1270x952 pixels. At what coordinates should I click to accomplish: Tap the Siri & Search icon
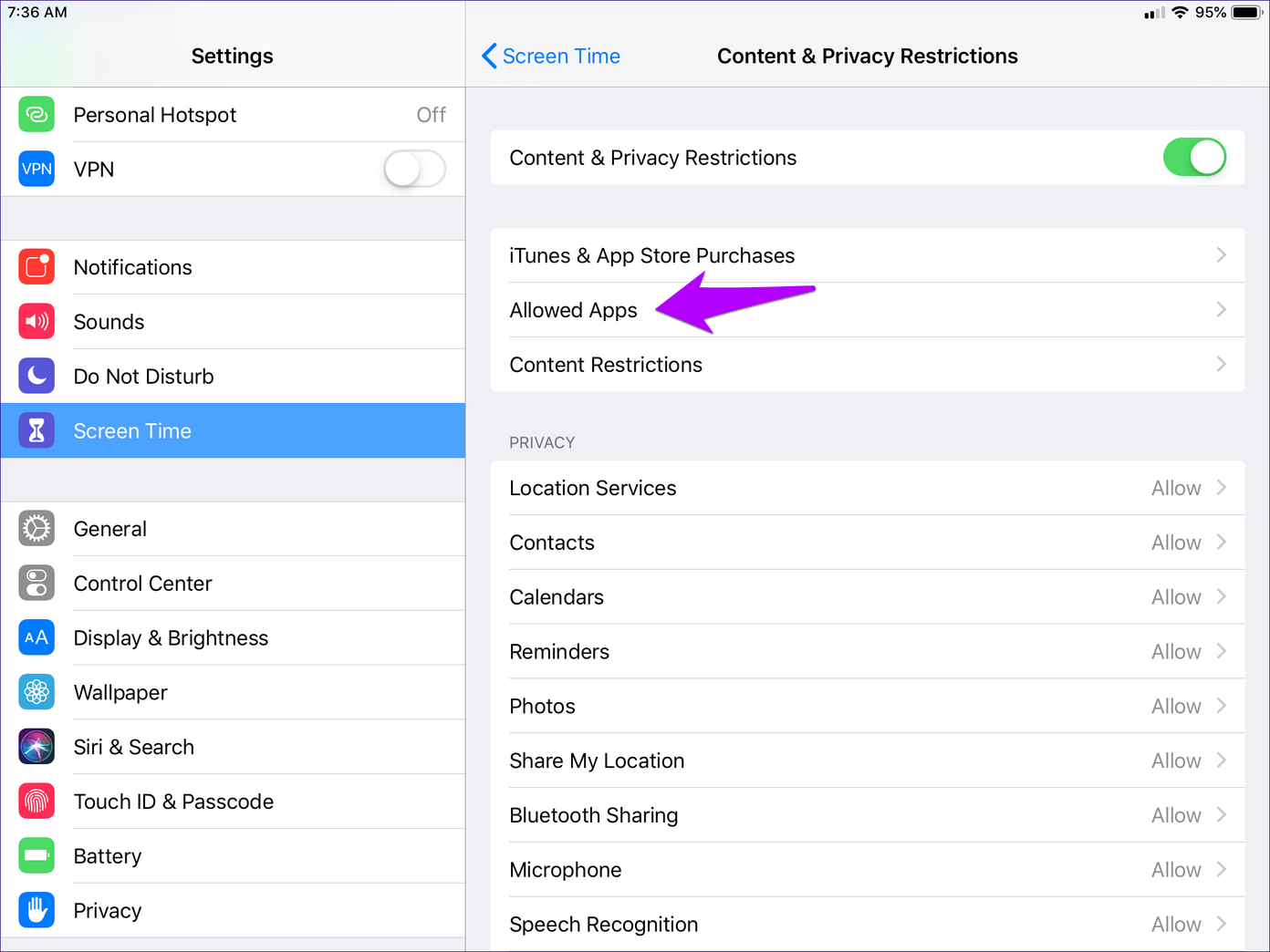(36, 747)
